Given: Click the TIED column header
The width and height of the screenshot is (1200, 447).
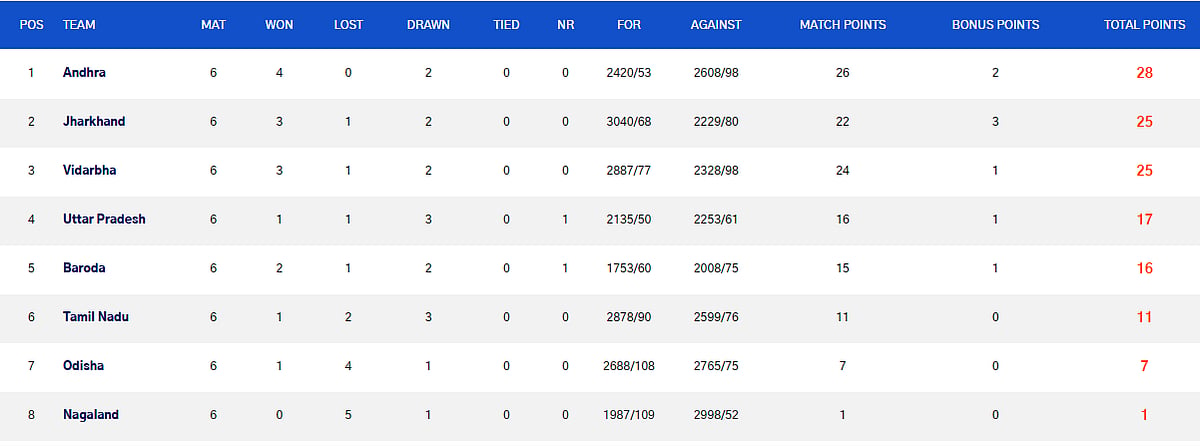Looking at the screenshot, I should (507, 24).
